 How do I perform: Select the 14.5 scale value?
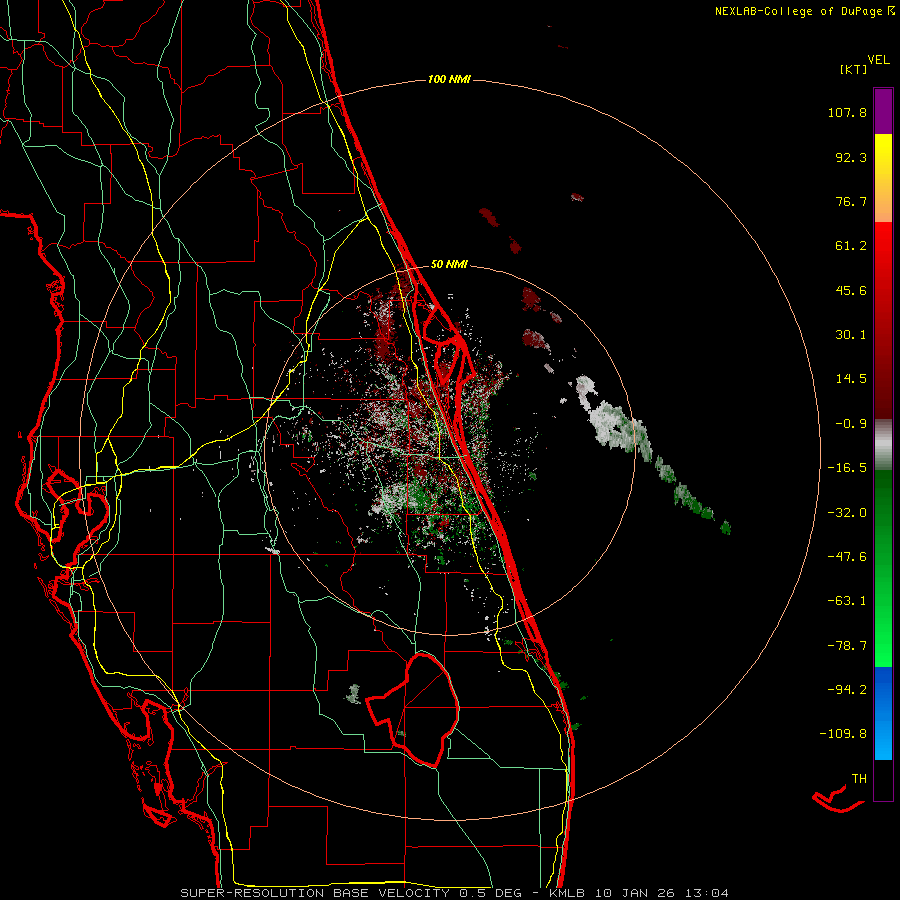tap(851, 379)
